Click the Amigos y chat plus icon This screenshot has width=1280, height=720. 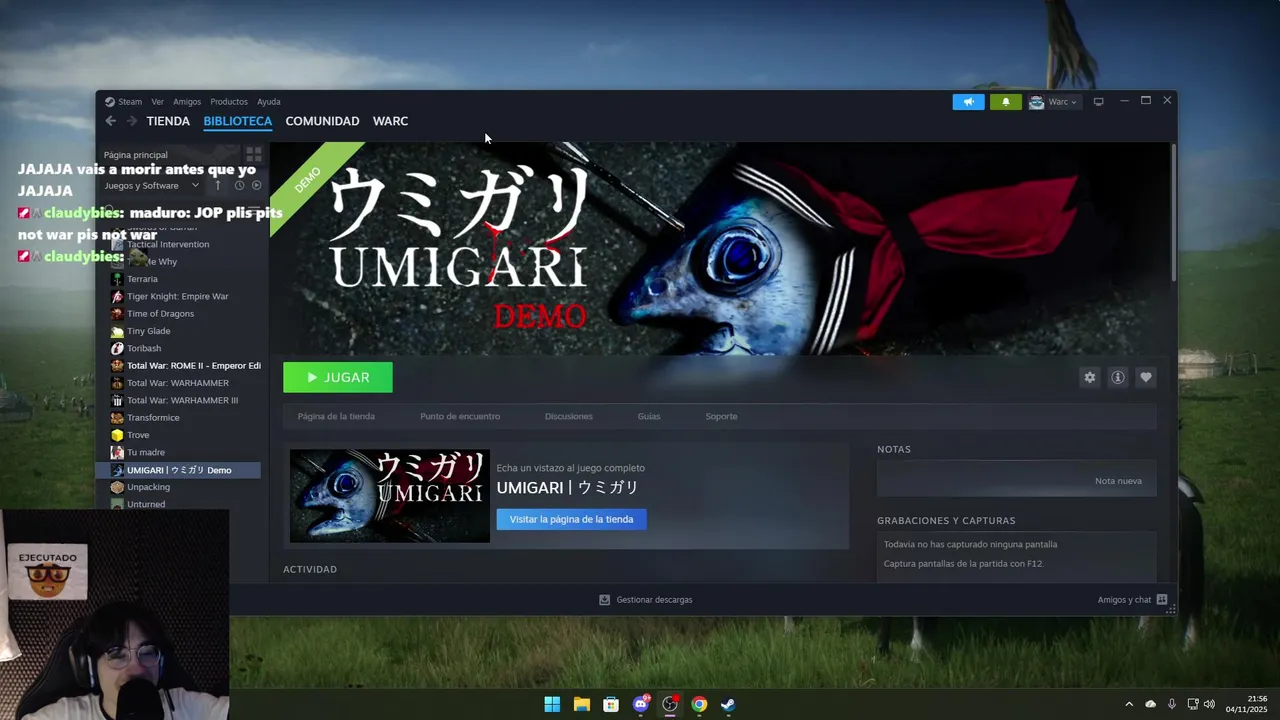click(1162, 600)
